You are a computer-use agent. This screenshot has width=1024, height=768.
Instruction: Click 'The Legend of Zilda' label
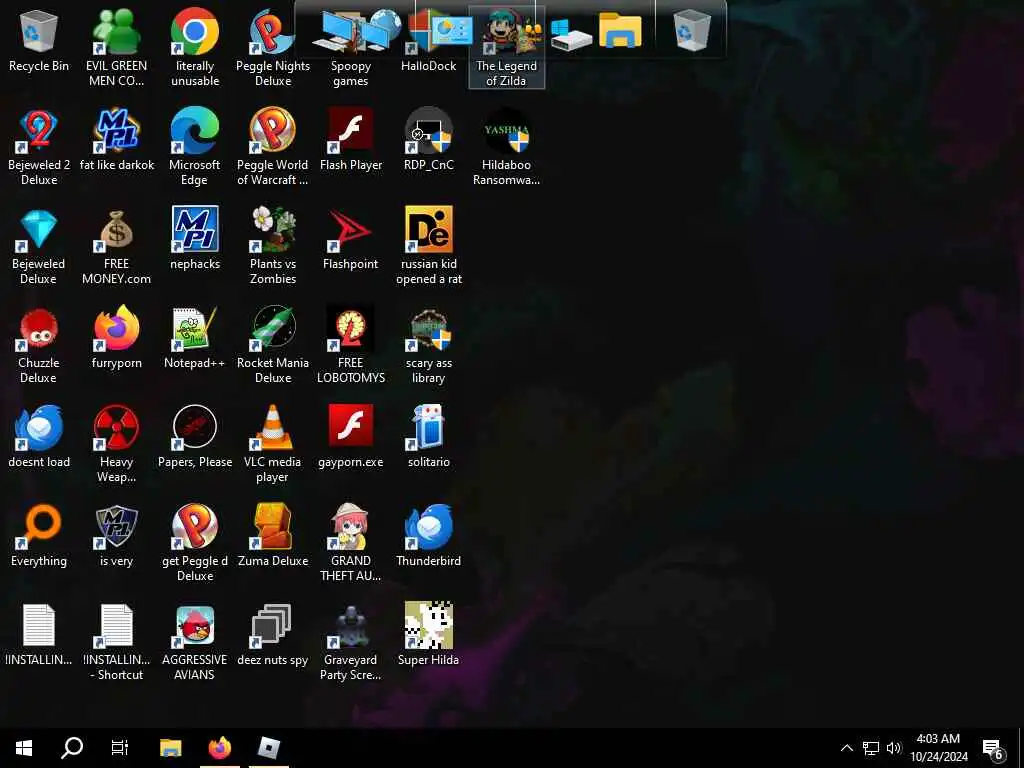point(506,73)
